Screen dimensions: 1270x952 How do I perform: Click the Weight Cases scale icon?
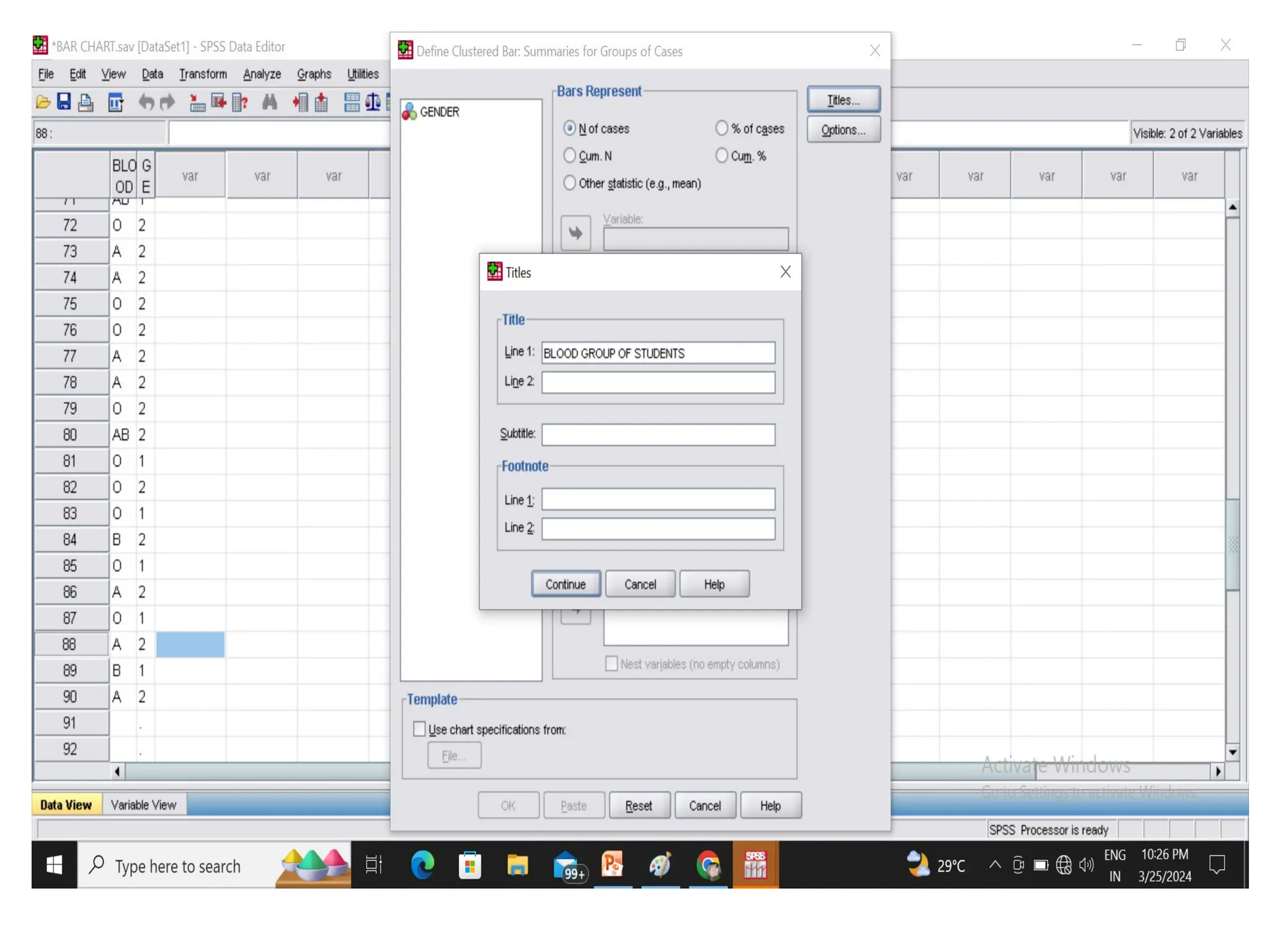tap(373, 102)
